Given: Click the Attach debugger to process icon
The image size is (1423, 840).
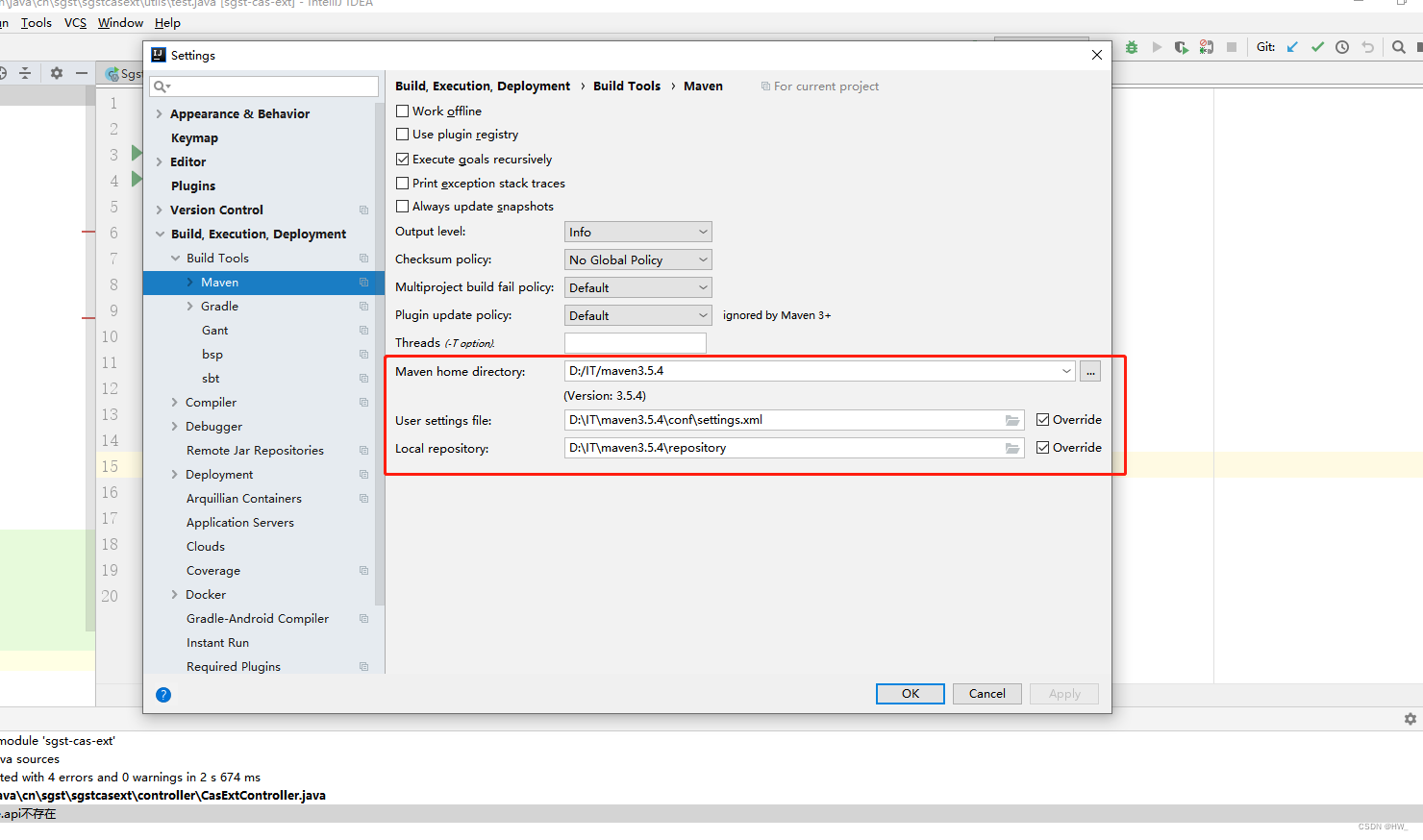Looking at the screenshot, I should [1206, 47].
